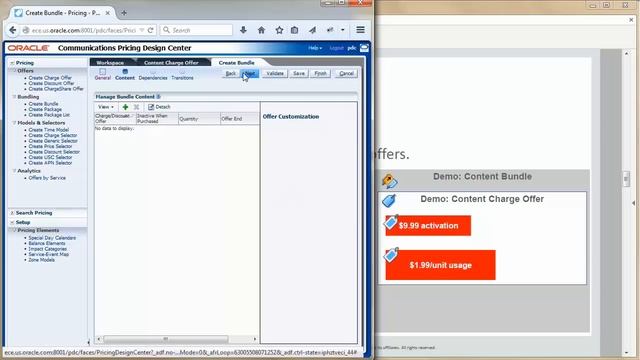This screenshot has height=360, width=640.
Task: Go to browser home page icon
Action: [261, 30]
